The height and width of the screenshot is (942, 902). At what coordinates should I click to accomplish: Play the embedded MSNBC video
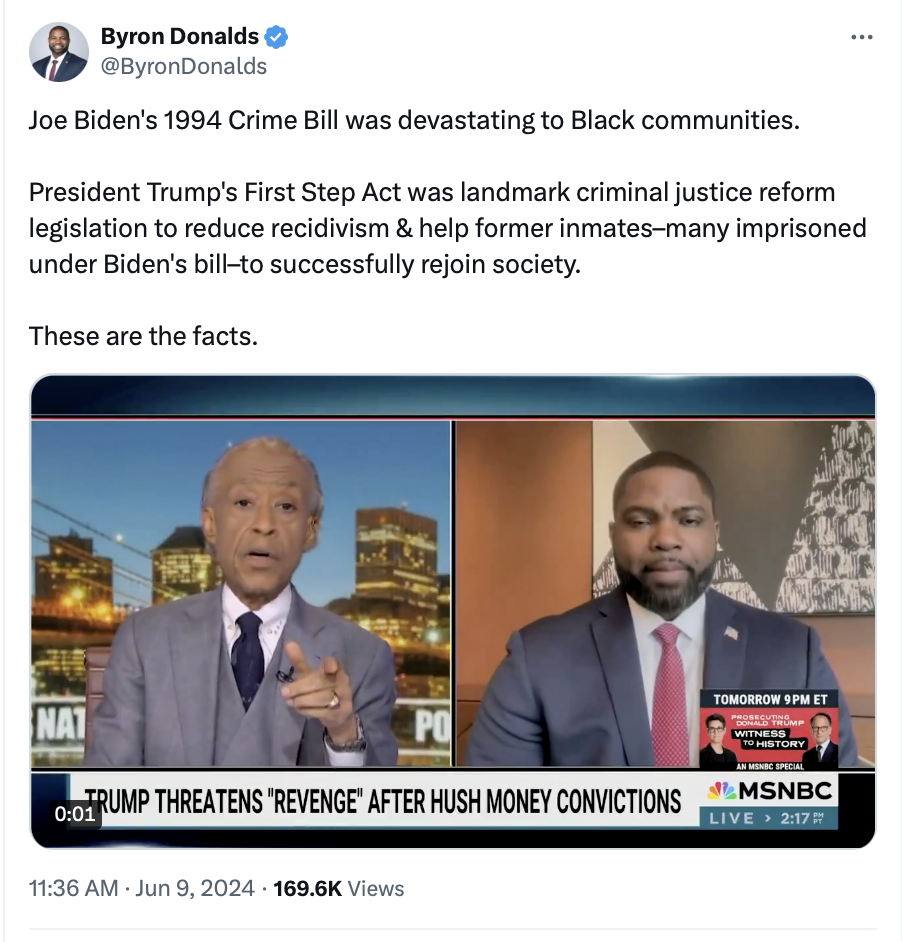click(x=453, y=611)
